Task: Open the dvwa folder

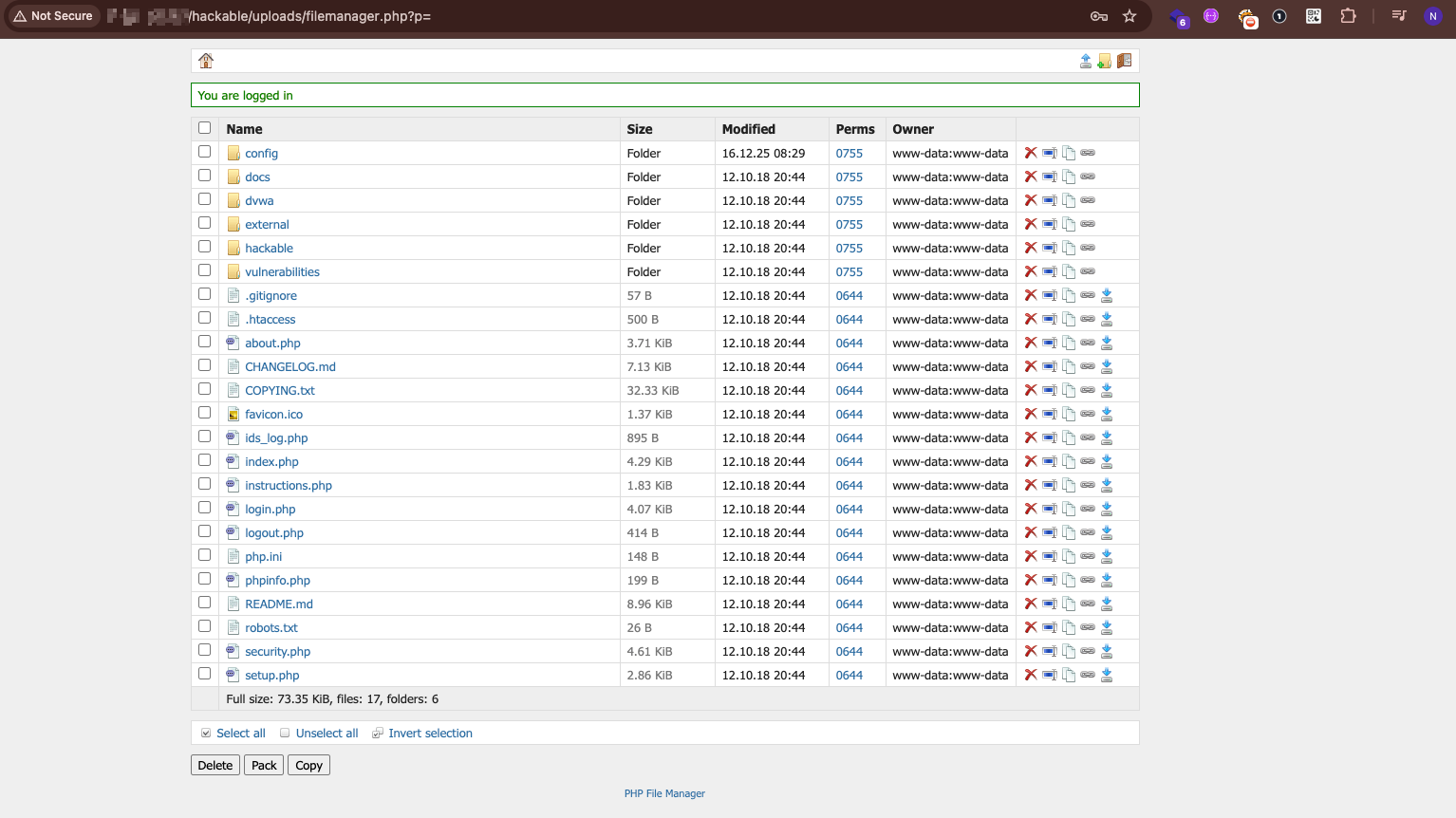Action: (259, 201)
